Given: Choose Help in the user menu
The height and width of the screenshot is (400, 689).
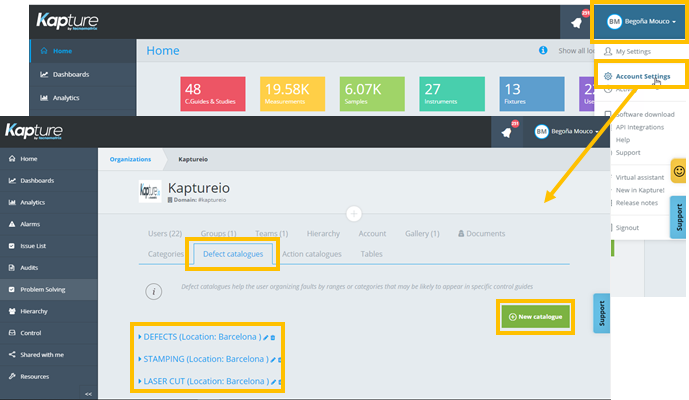Looking at the screenshot, I should tap(623, 140).
